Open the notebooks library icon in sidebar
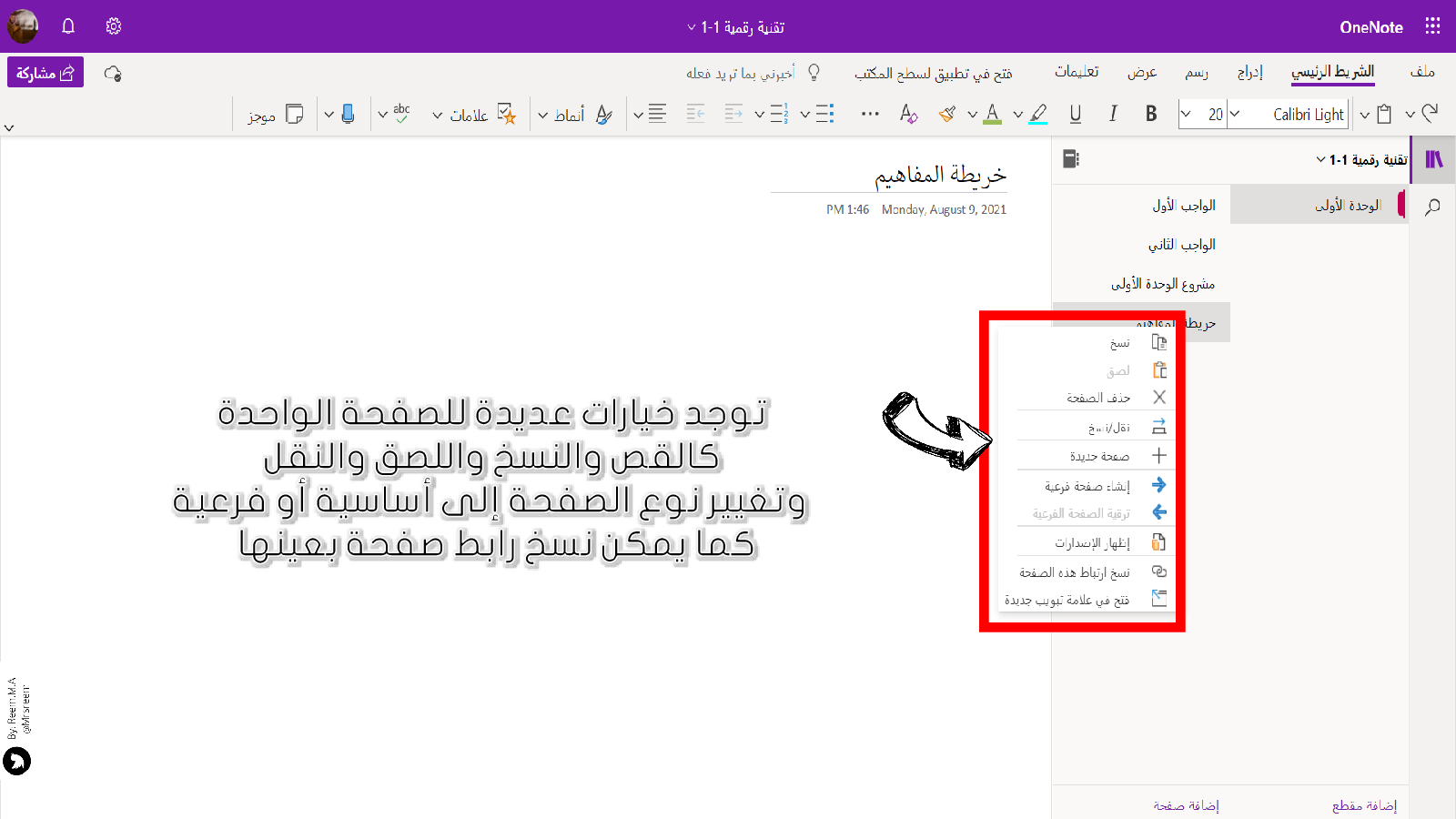The height and width of the screenshot is (819, 1456). coord(1434,159)
